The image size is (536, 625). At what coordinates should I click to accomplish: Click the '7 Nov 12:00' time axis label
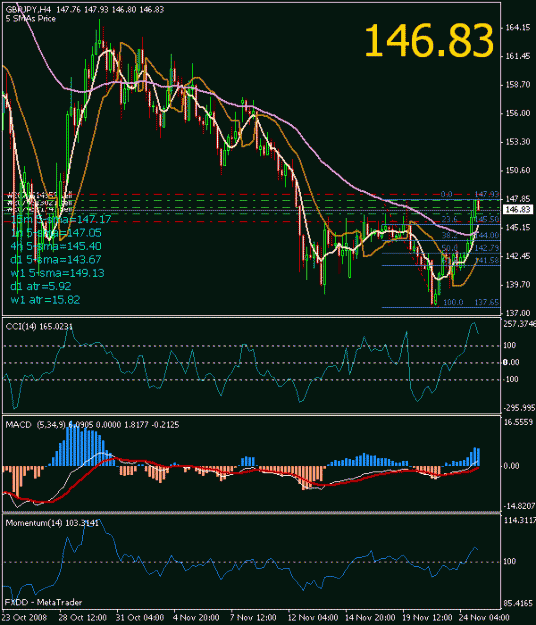[x=253, y=617]
